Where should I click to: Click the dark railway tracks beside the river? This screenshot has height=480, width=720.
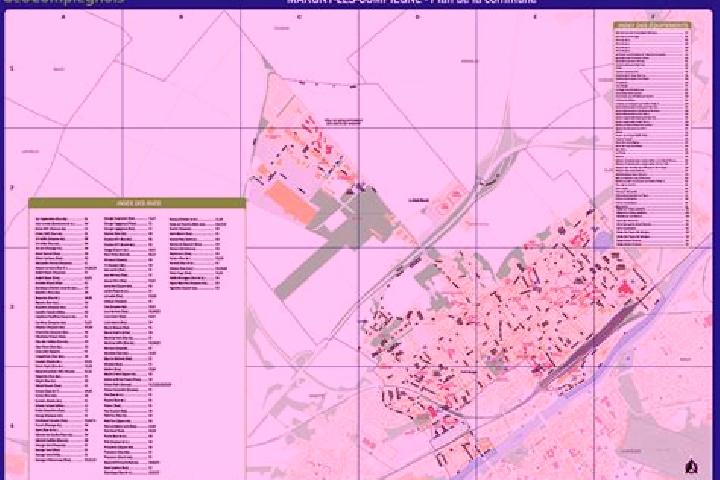[x=590, y=342]
